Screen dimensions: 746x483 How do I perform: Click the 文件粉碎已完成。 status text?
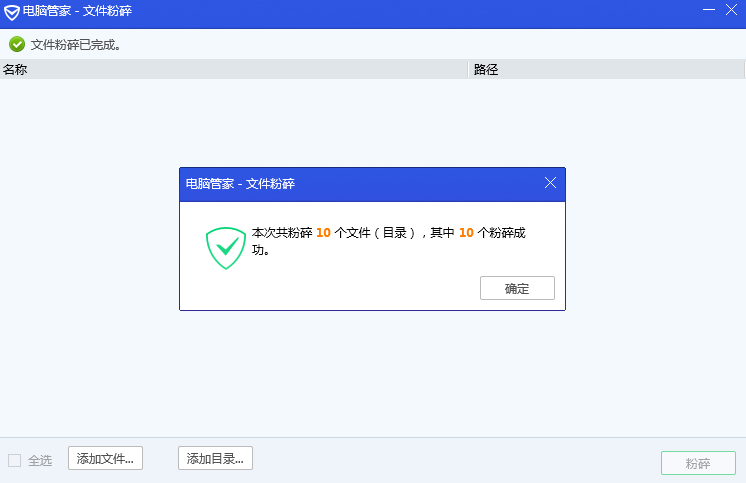(76, 45)
